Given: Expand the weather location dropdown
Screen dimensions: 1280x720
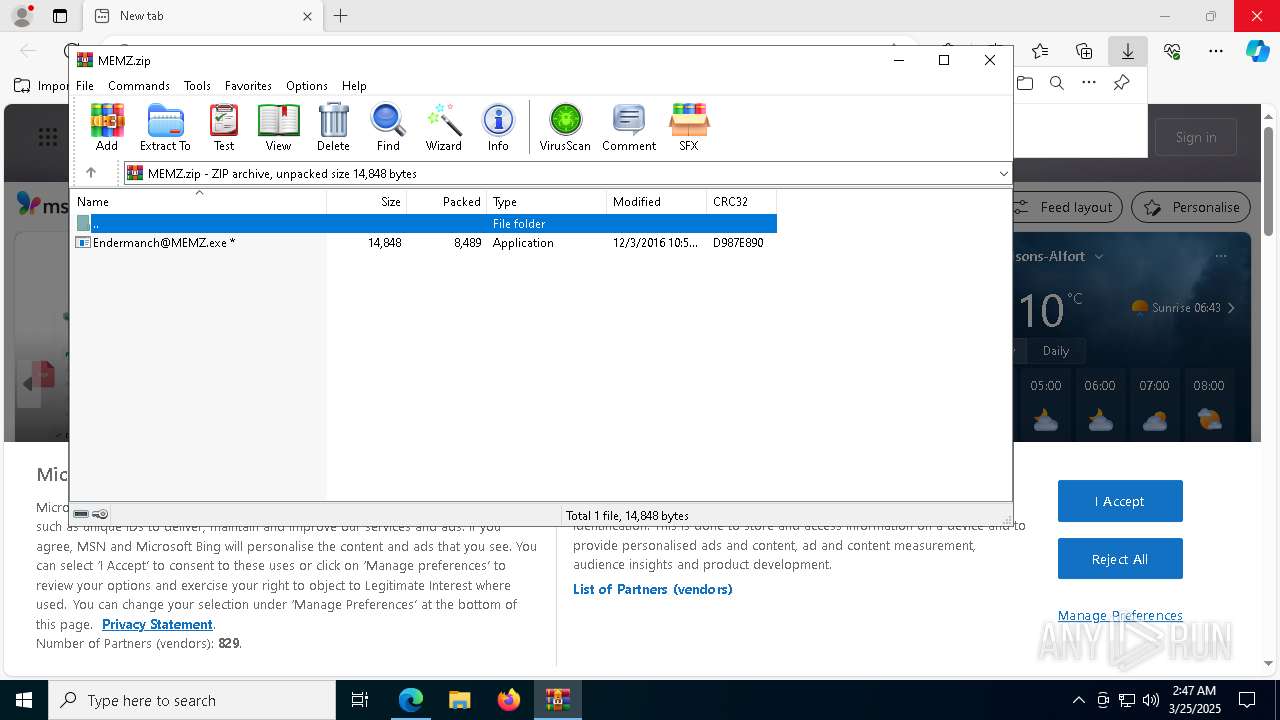Looking at the screenshot, I should 1099,256.
